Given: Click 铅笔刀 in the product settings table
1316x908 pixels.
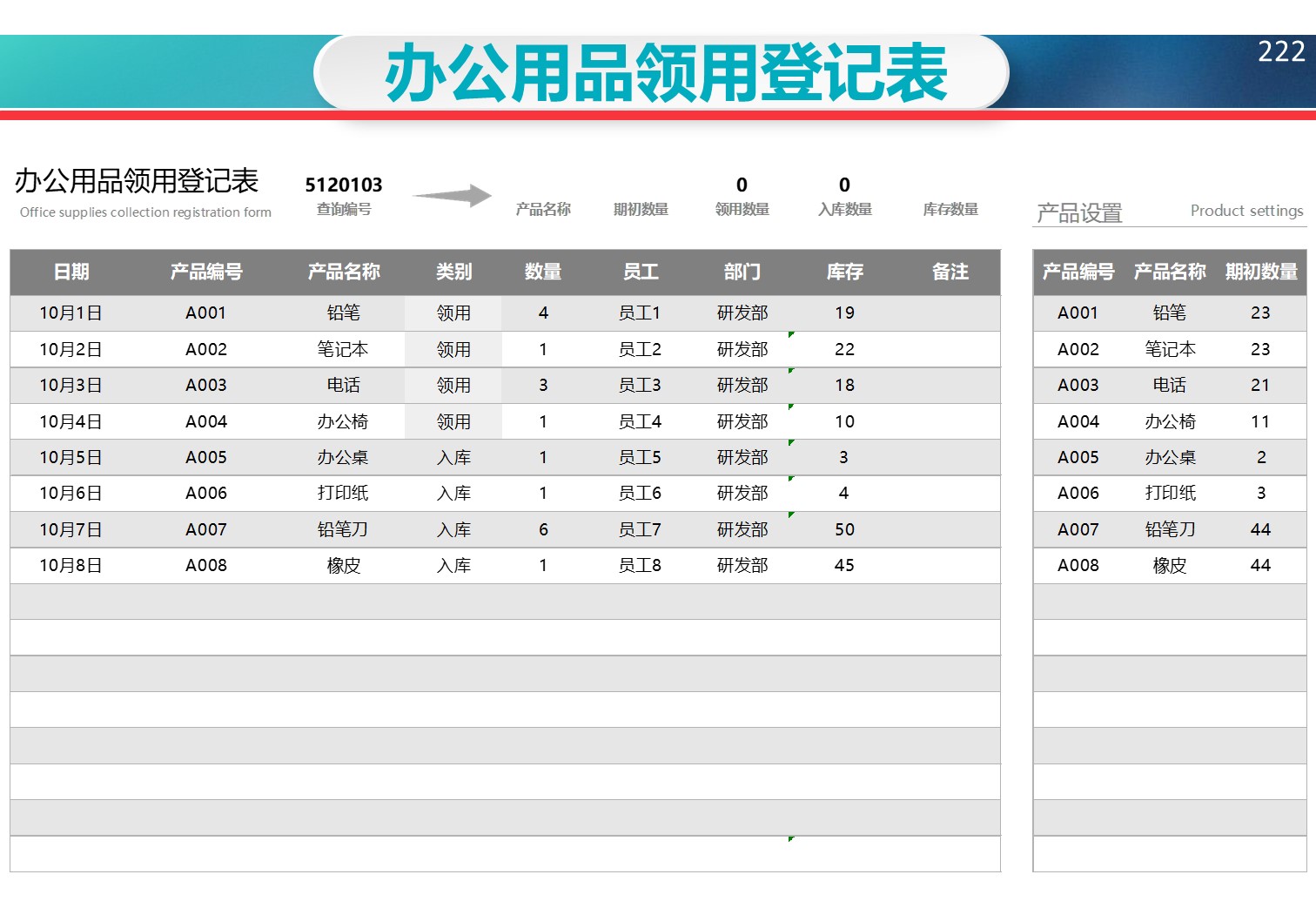Looking at the screenshot, I should (1170, 529).
